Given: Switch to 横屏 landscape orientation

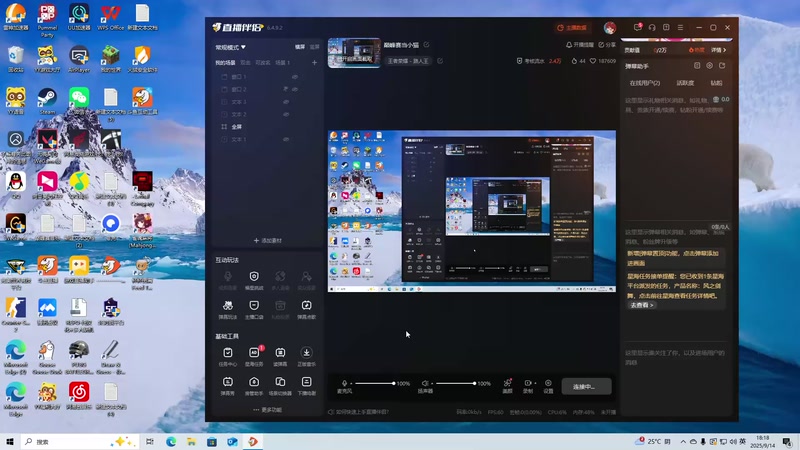Looking at the screenshot, I should pyautogui.click(x=300, y=47).
